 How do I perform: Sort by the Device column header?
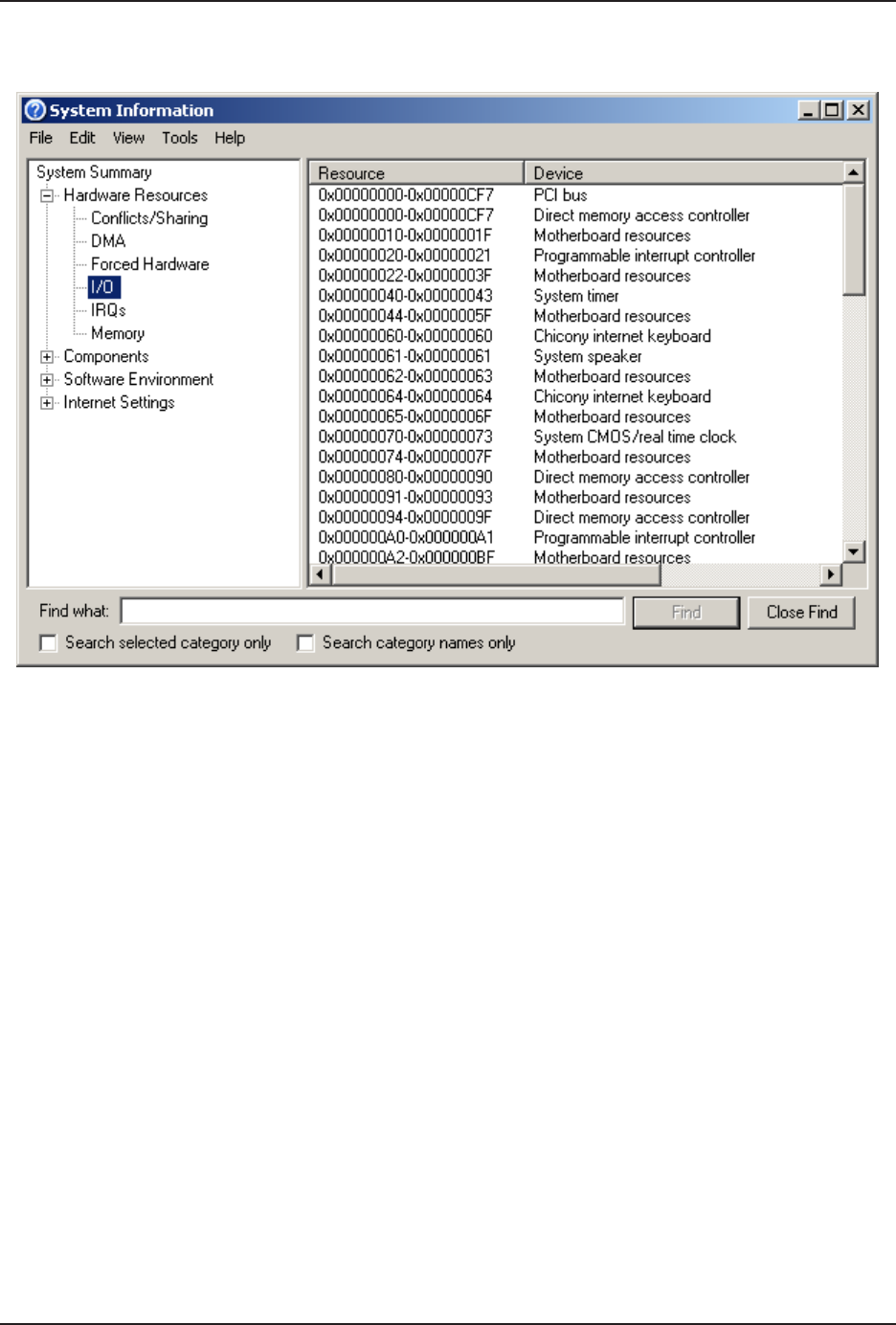(x=683, y=173)
